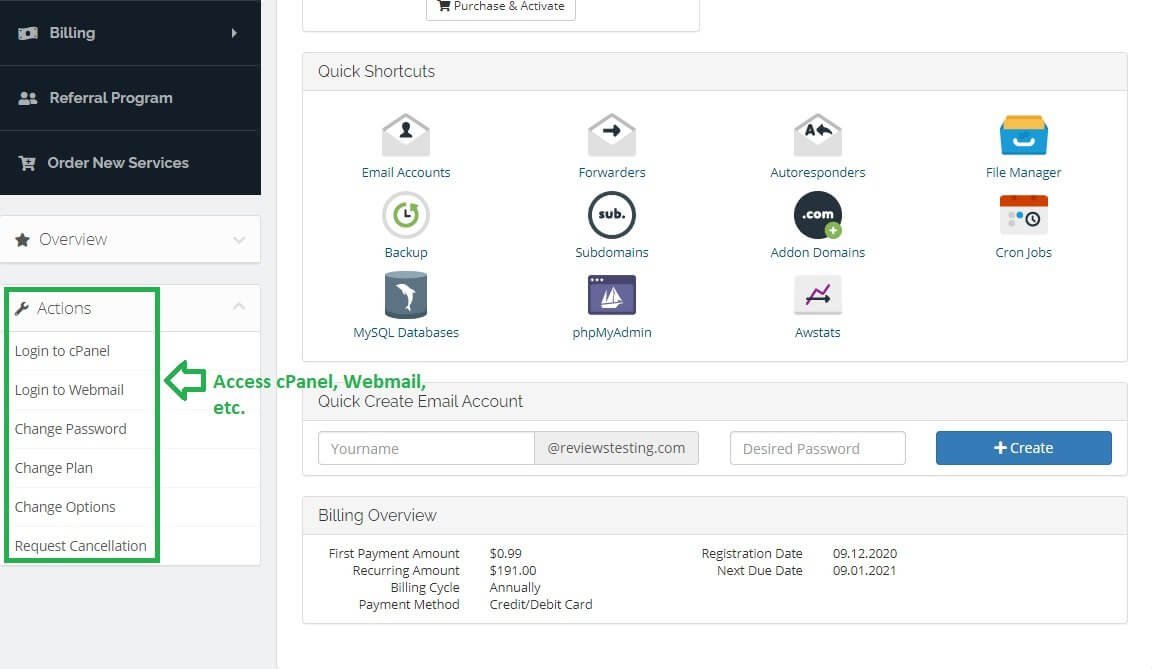
Task: Expand the Billing submenu arrow
Action: pos(234,33)
